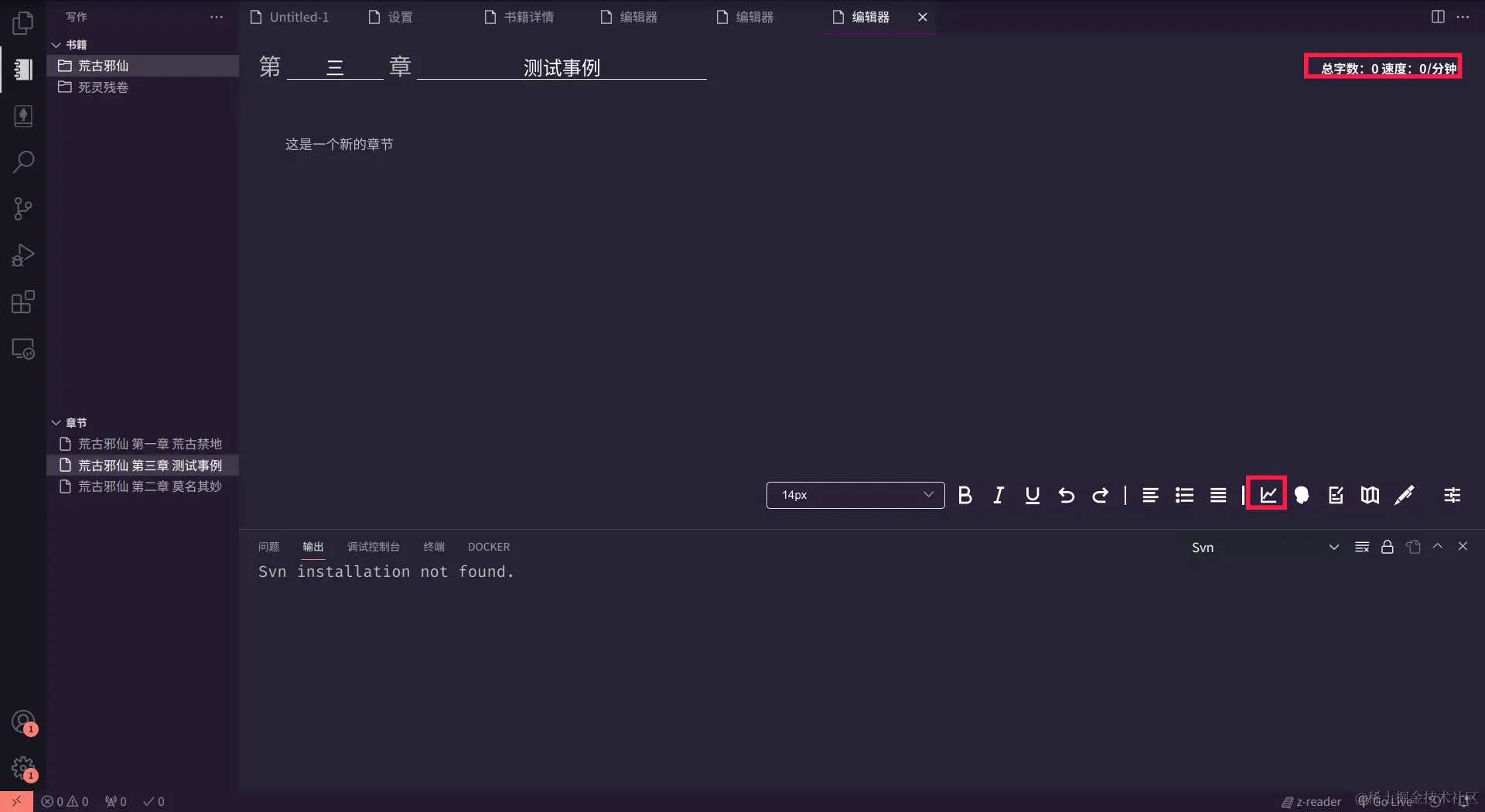Switch to the 设置 editor tab
Screen dimensions: 1485x812
pyautogui.click(x=400, y=16)
